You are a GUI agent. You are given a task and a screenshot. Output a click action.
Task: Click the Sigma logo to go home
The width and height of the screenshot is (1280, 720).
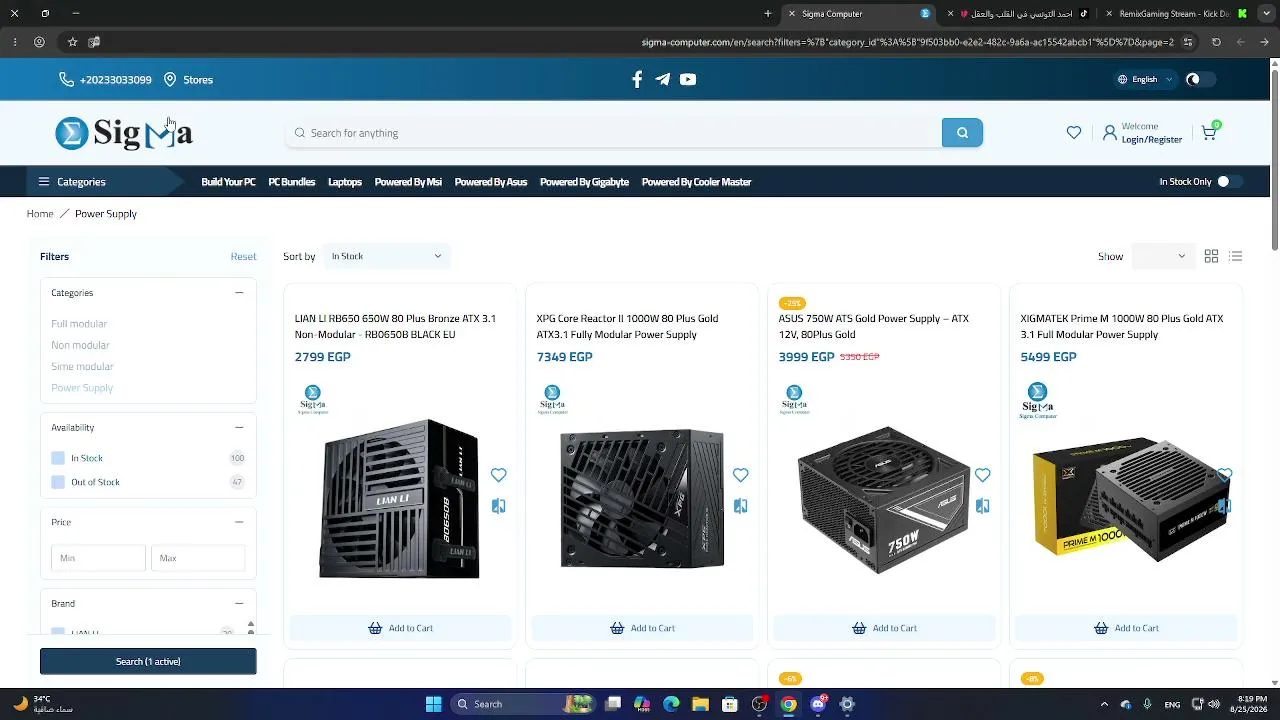(124, 133)
